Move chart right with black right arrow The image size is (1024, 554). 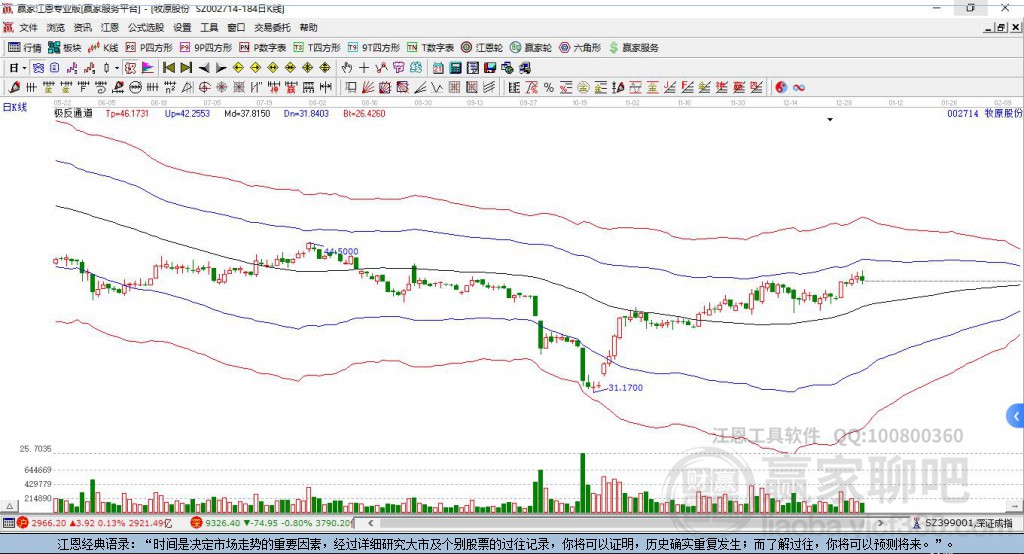pyautogui.click(x=221, y=68)
